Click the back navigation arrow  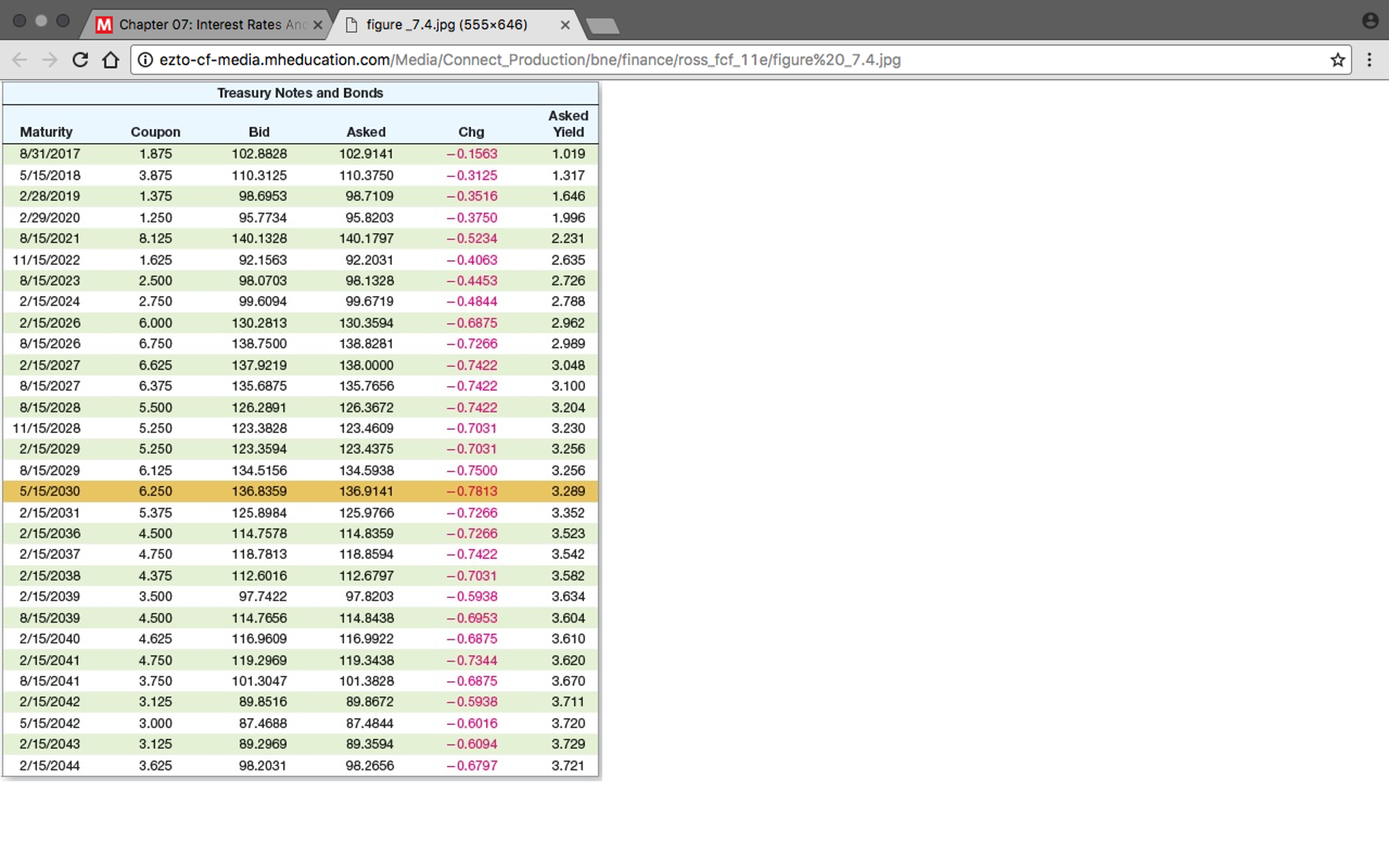coord(18,60)
